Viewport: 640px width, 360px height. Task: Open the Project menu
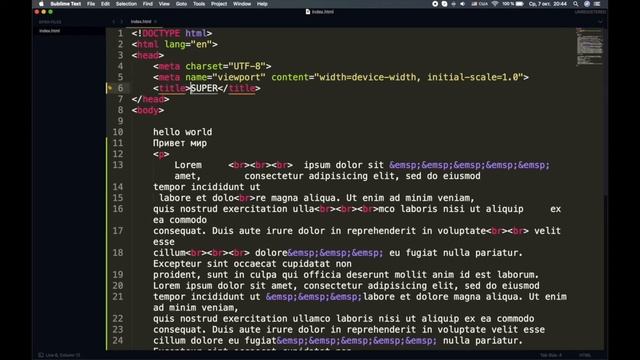pyautogui.click(x=219, y=4)
